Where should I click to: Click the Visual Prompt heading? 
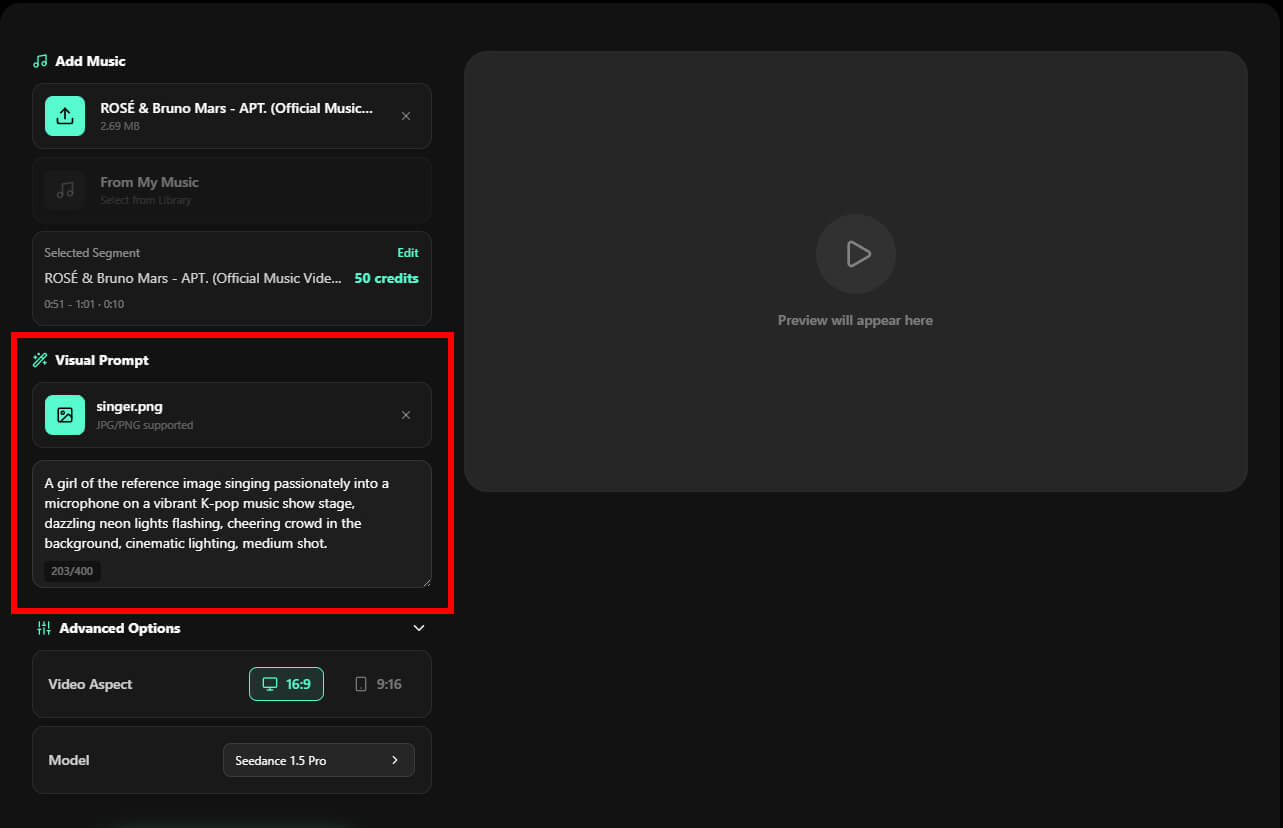(x=102, y=360)
